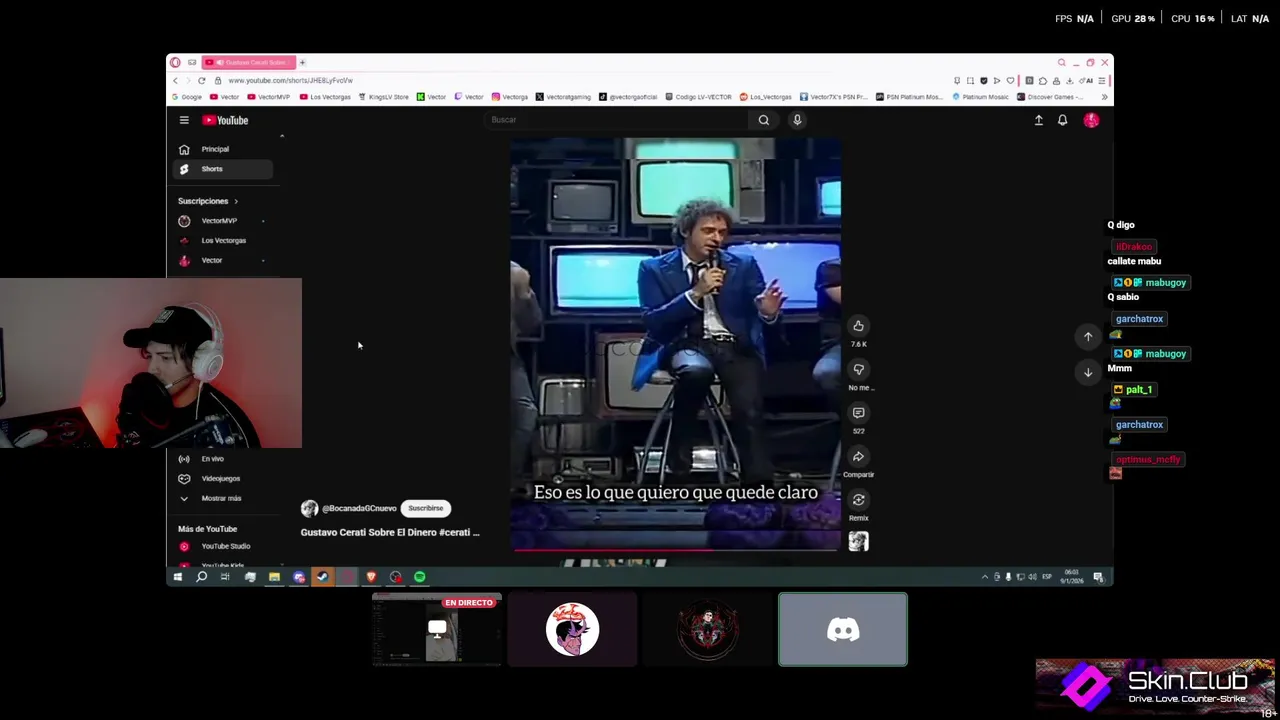Share the Short via Compartir

[x=858, y=457]
